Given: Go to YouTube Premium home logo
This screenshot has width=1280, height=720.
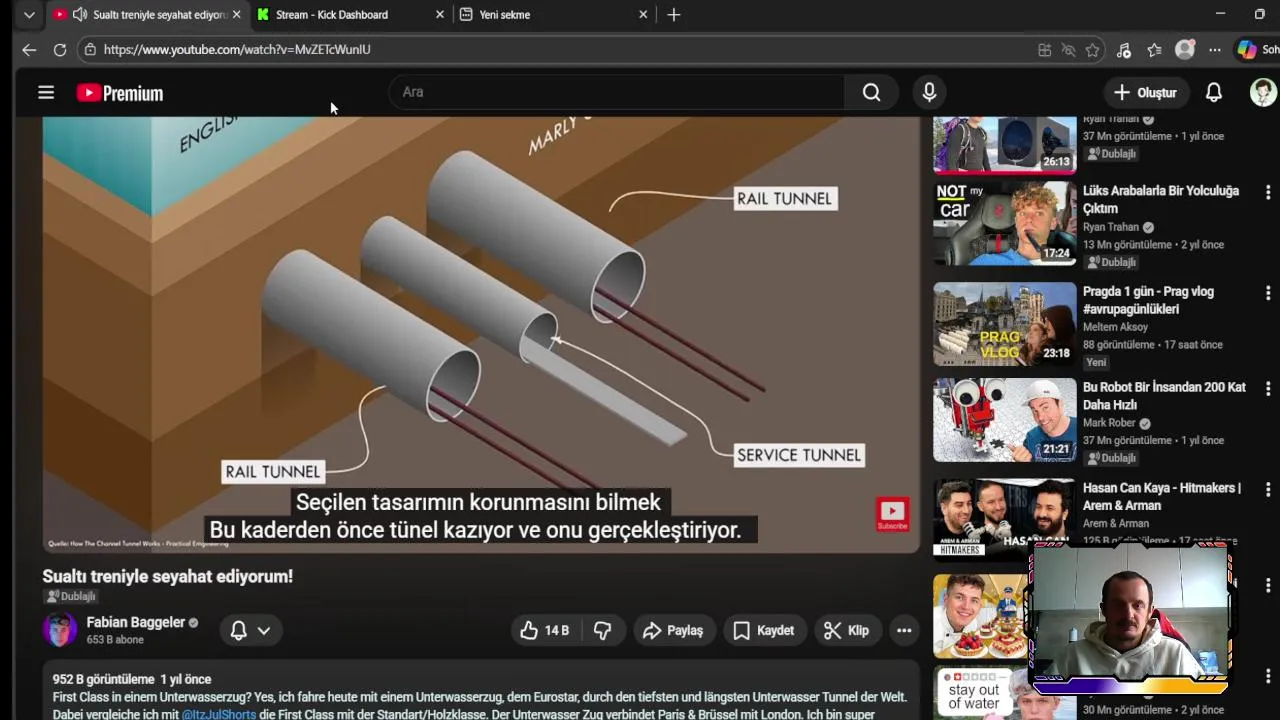Looking at the screenshot, I should (x=120, y=93).
